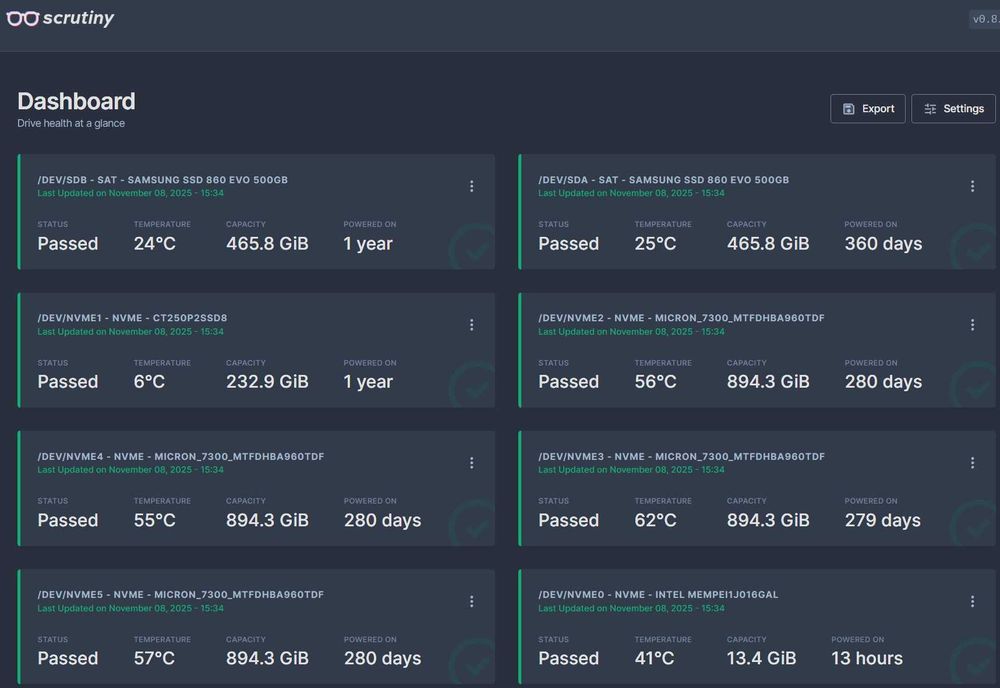The width and height of the screenshot is (1000, 688).
Task: Open /DEV/NVME4 Micron 7300 drive details
Action: pos(180,457)
